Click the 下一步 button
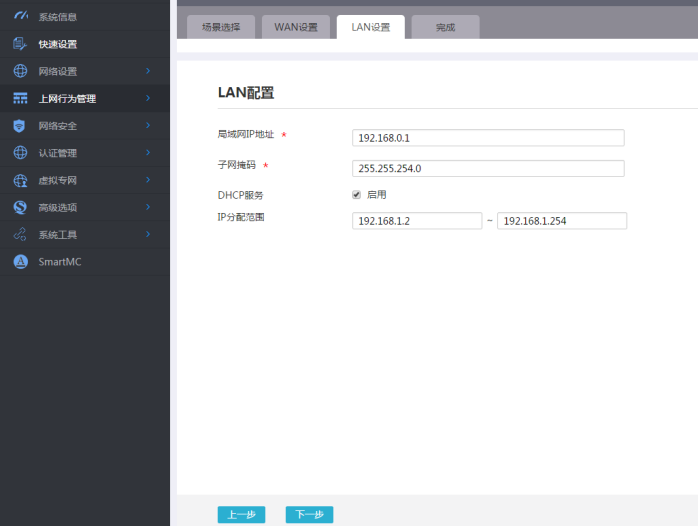Viewport: 698px width, 526px height. click(x=309, y=514)
